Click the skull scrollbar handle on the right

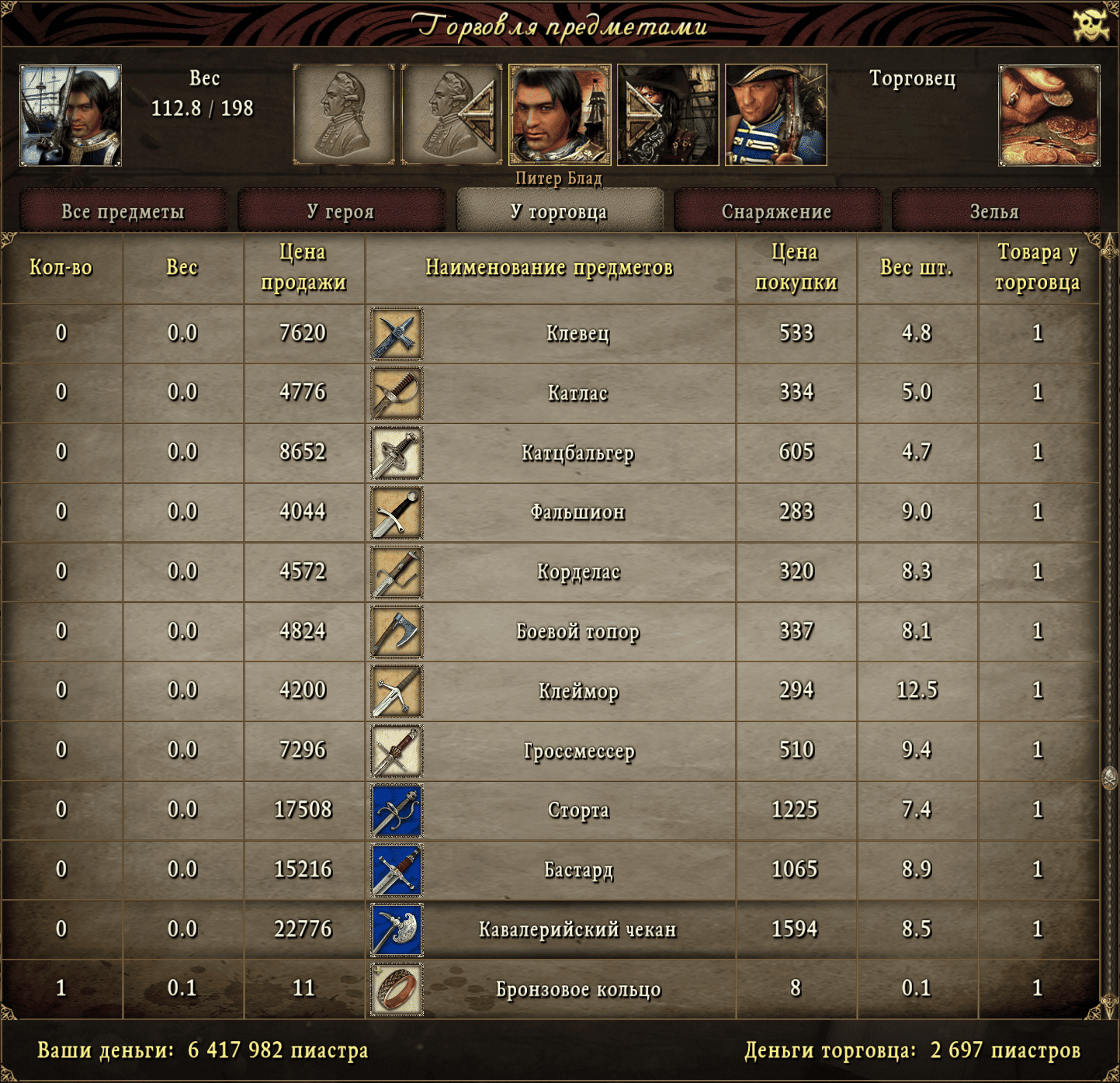point(1110,778)
